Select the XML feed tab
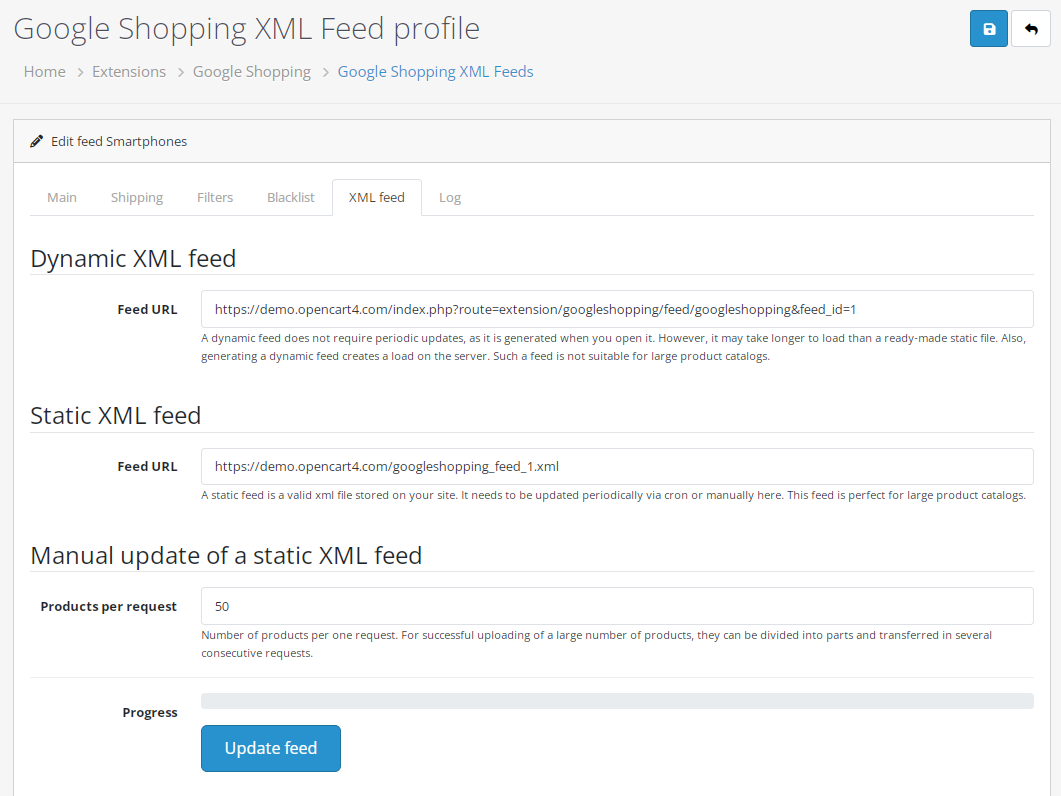Screen dimensions: 1061x796 (377, 198)
